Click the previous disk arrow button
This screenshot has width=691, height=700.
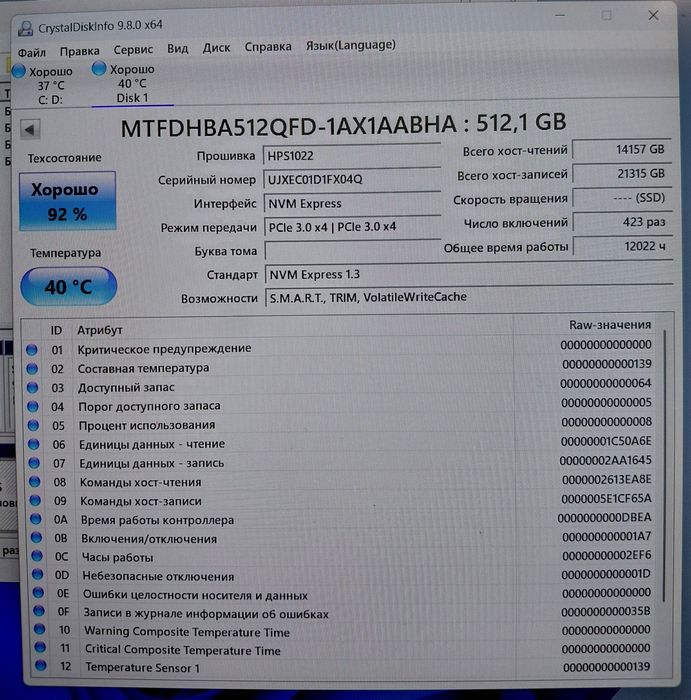click(30, 130)
